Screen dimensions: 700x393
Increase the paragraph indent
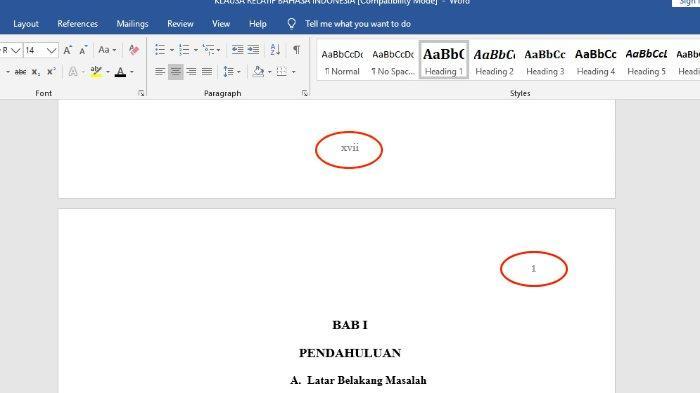coord(253,50)
